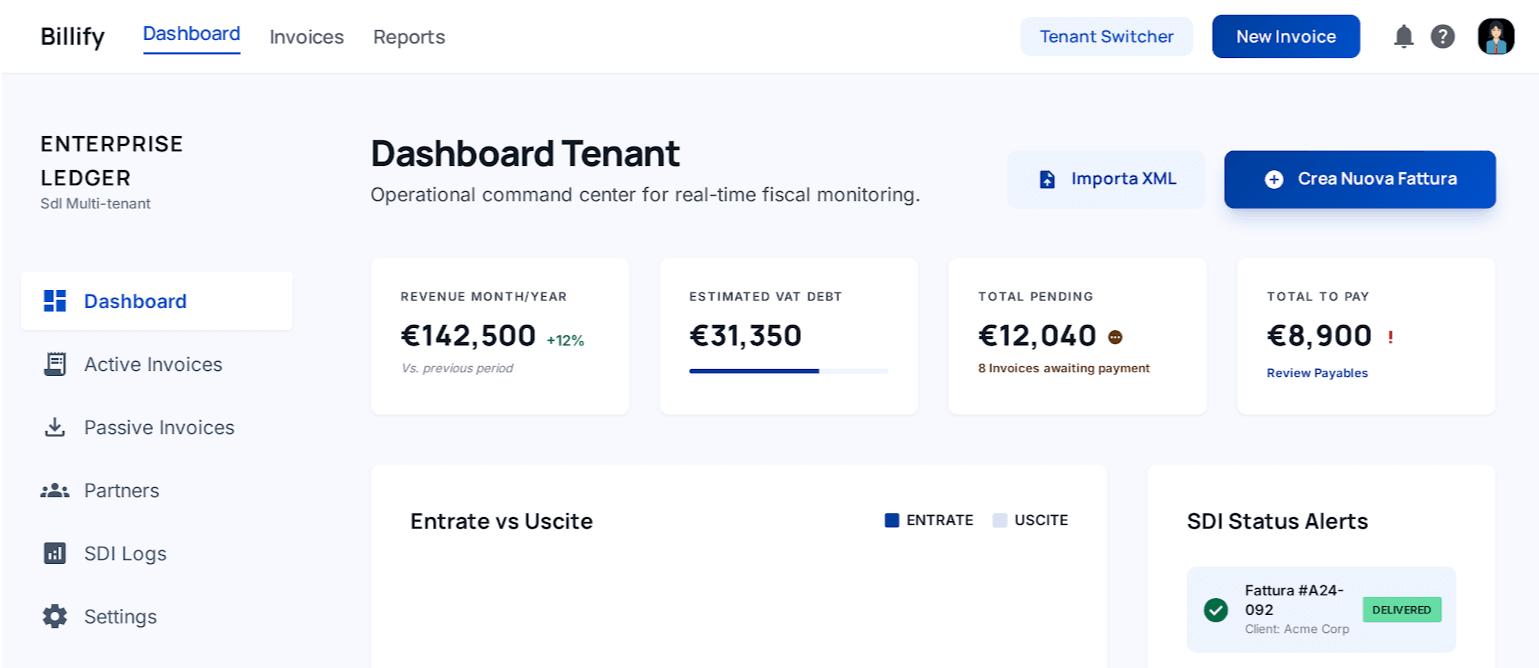Open the Tenant Switcher
This screenshot has width=1539, height=668.
1106,37
